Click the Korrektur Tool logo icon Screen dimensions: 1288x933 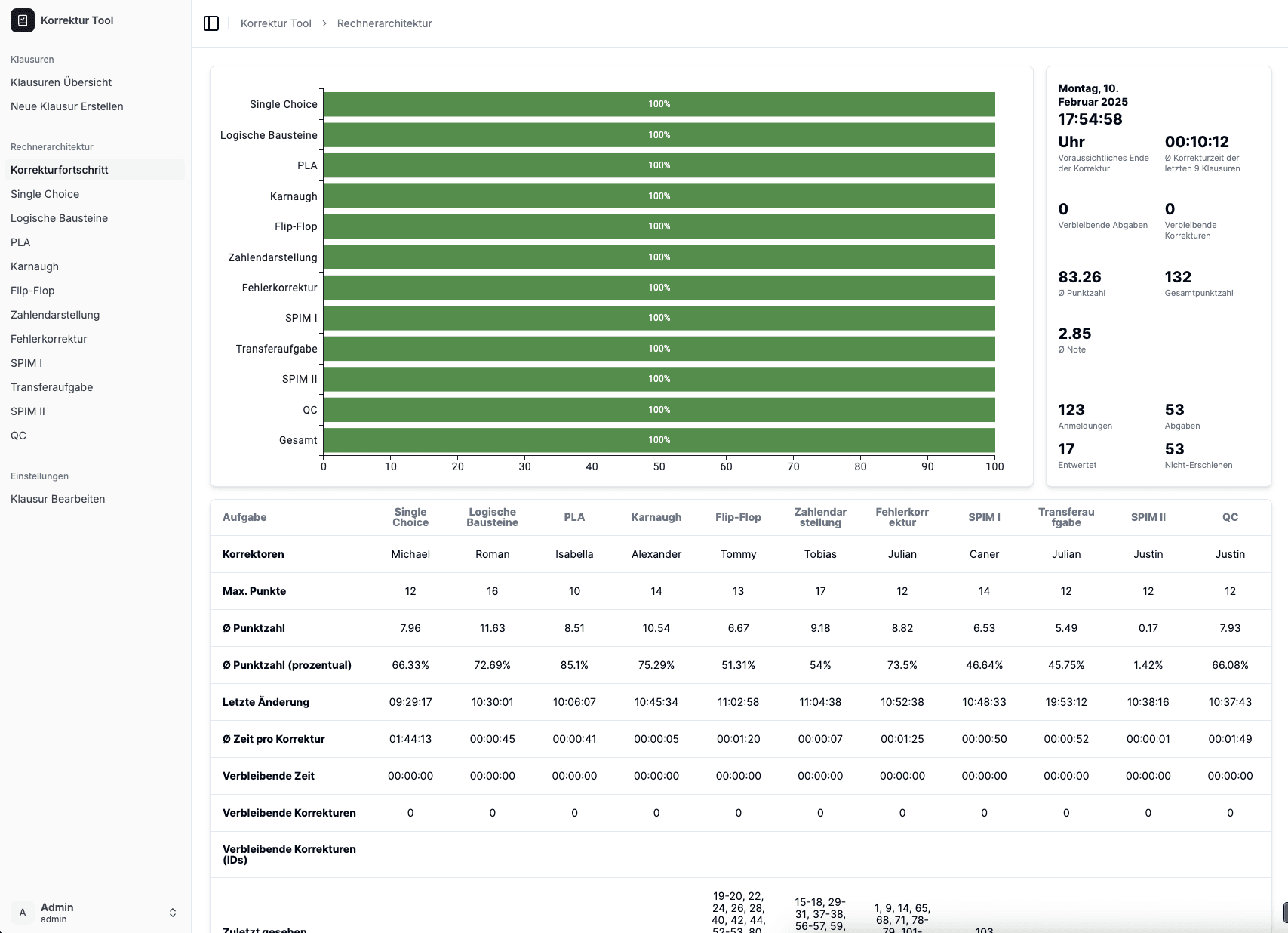[22, 20]
